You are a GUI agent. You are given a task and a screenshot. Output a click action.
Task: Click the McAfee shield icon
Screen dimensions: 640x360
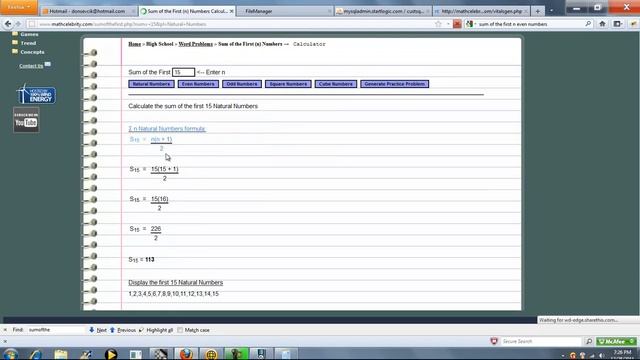(x=494, y=341)
